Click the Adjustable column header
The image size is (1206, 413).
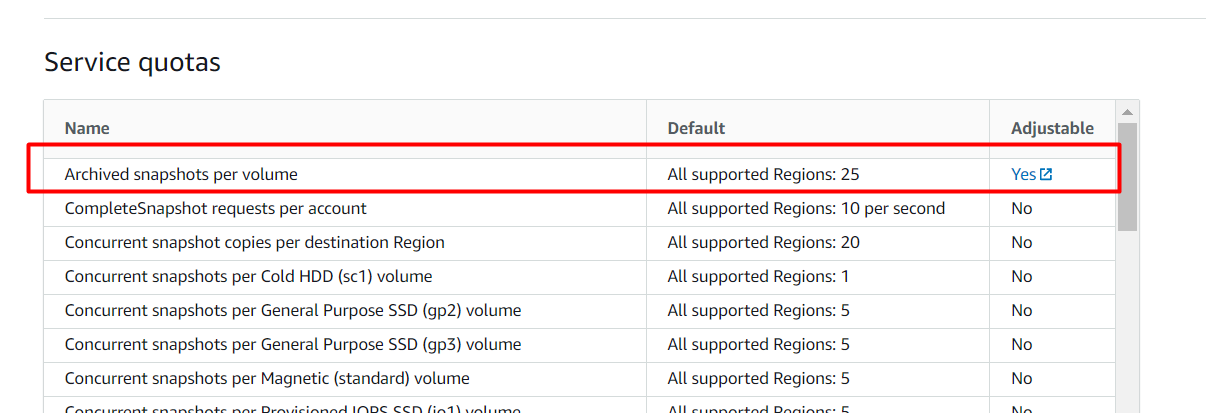[x=1052, y=128]
